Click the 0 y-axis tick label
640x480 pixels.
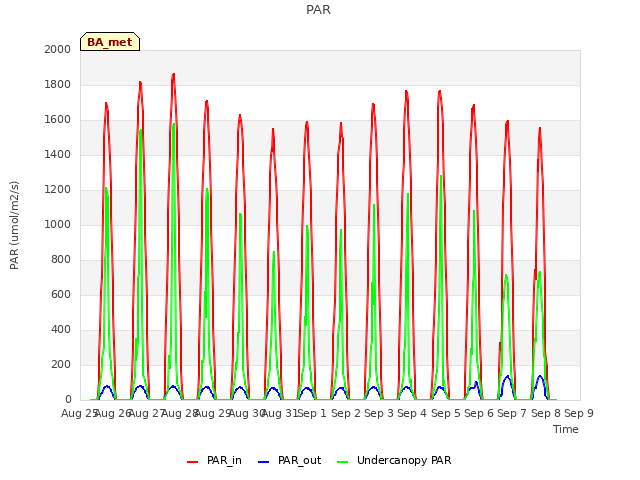coord(68,400)
